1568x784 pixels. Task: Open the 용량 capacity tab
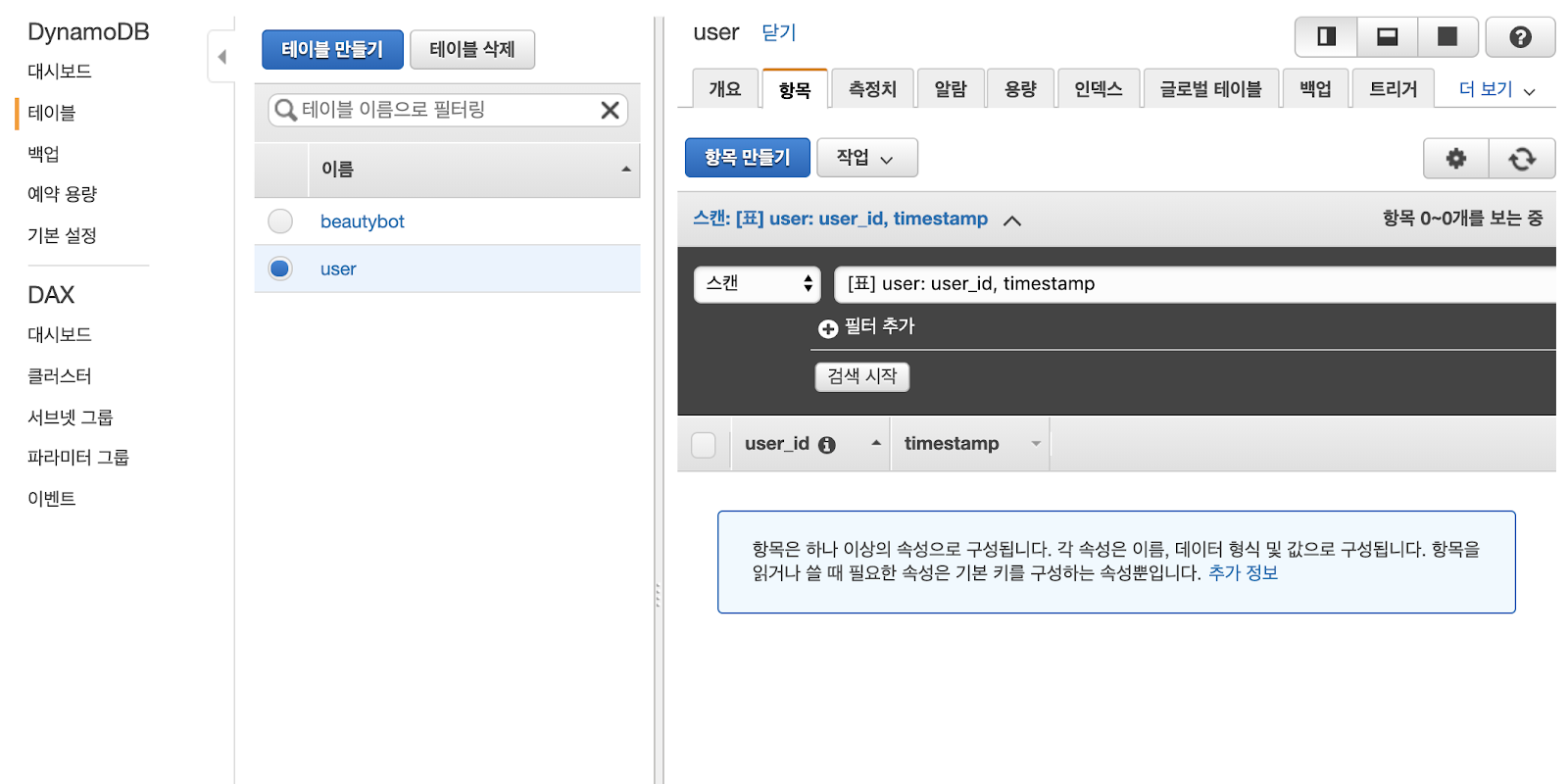[x=1020, y=88]
